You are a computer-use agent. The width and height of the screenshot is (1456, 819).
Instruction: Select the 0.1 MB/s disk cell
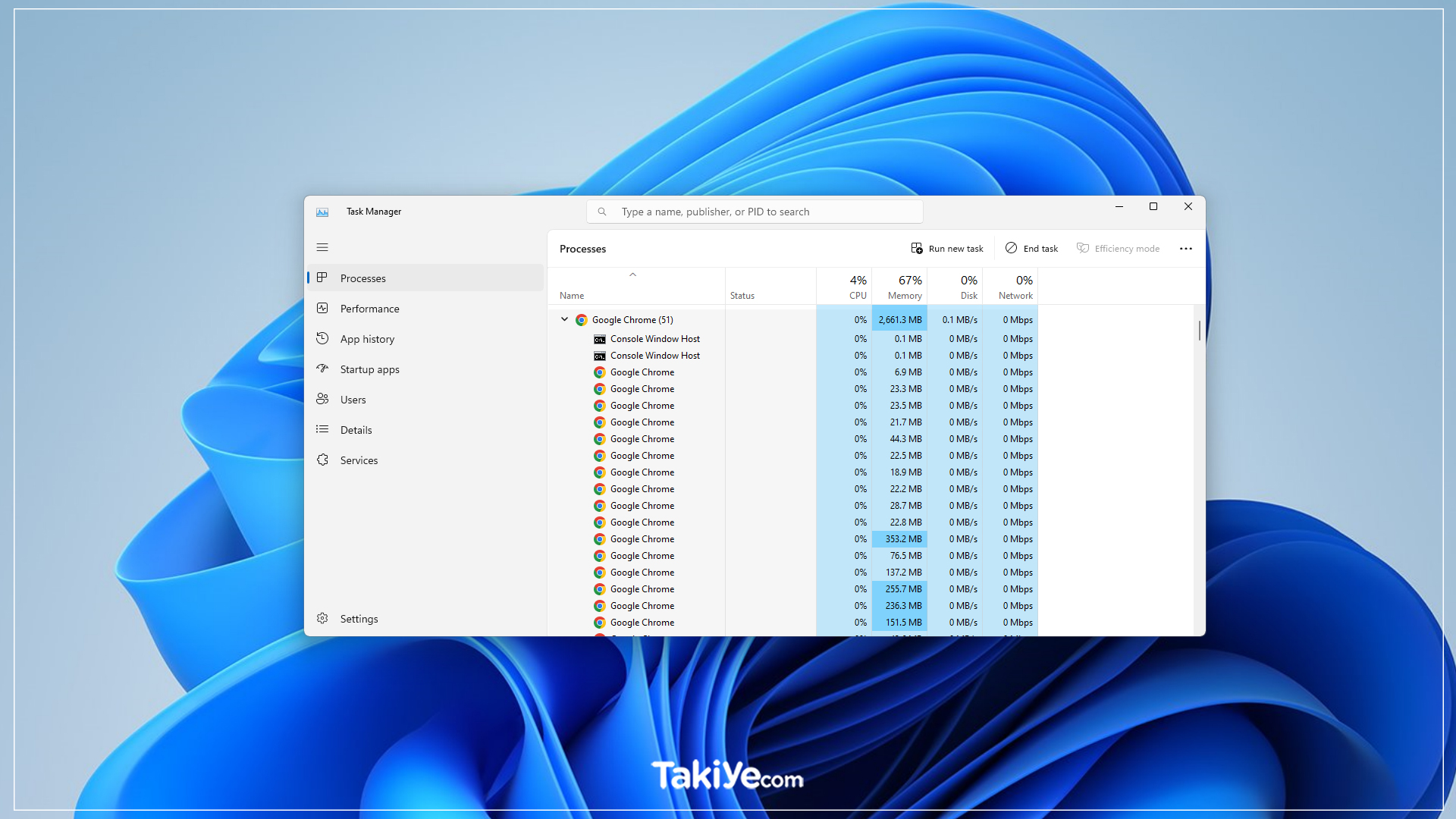(955, 320)
